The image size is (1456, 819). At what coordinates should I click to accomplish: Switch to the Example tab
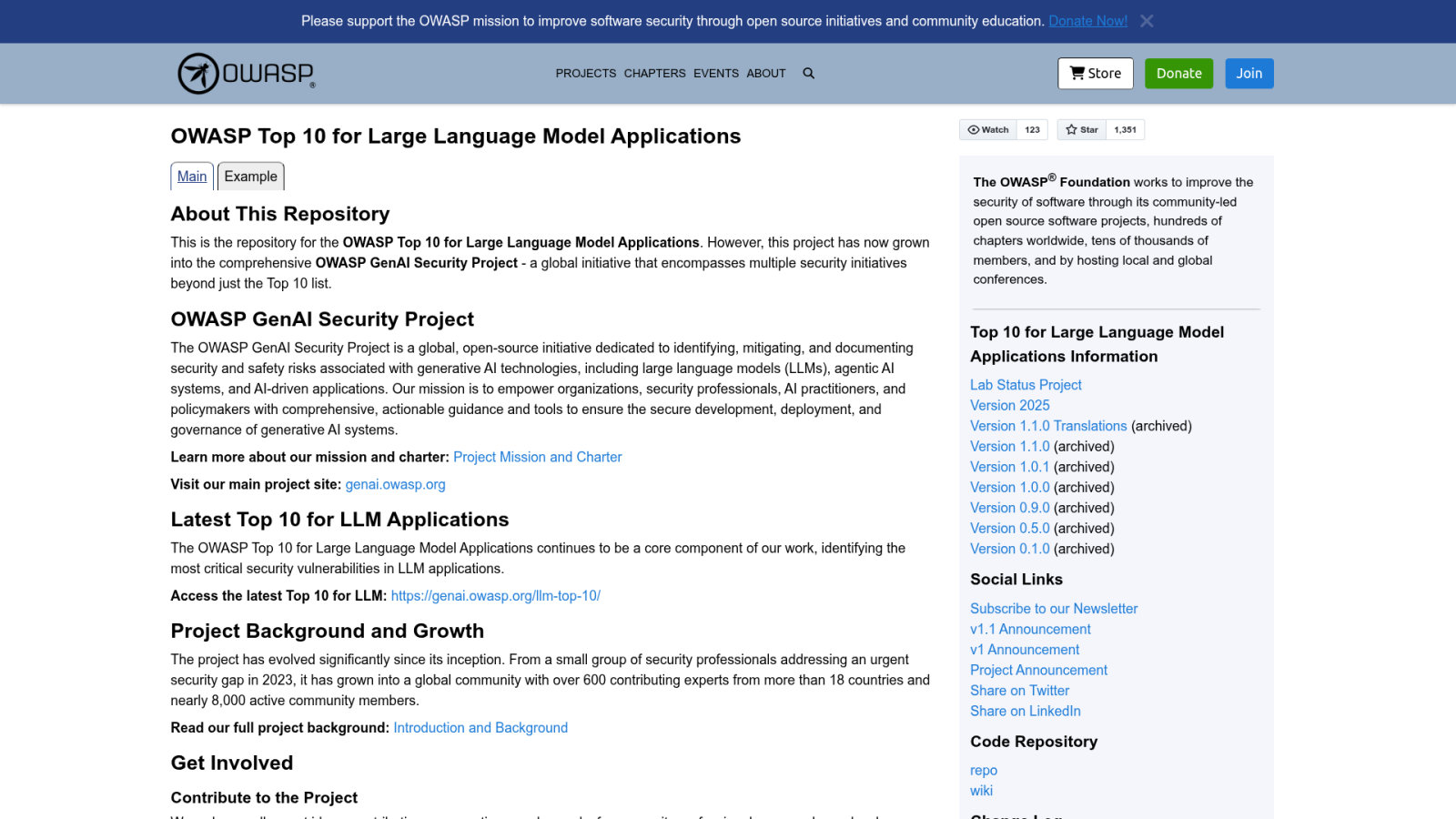[251, 177]
